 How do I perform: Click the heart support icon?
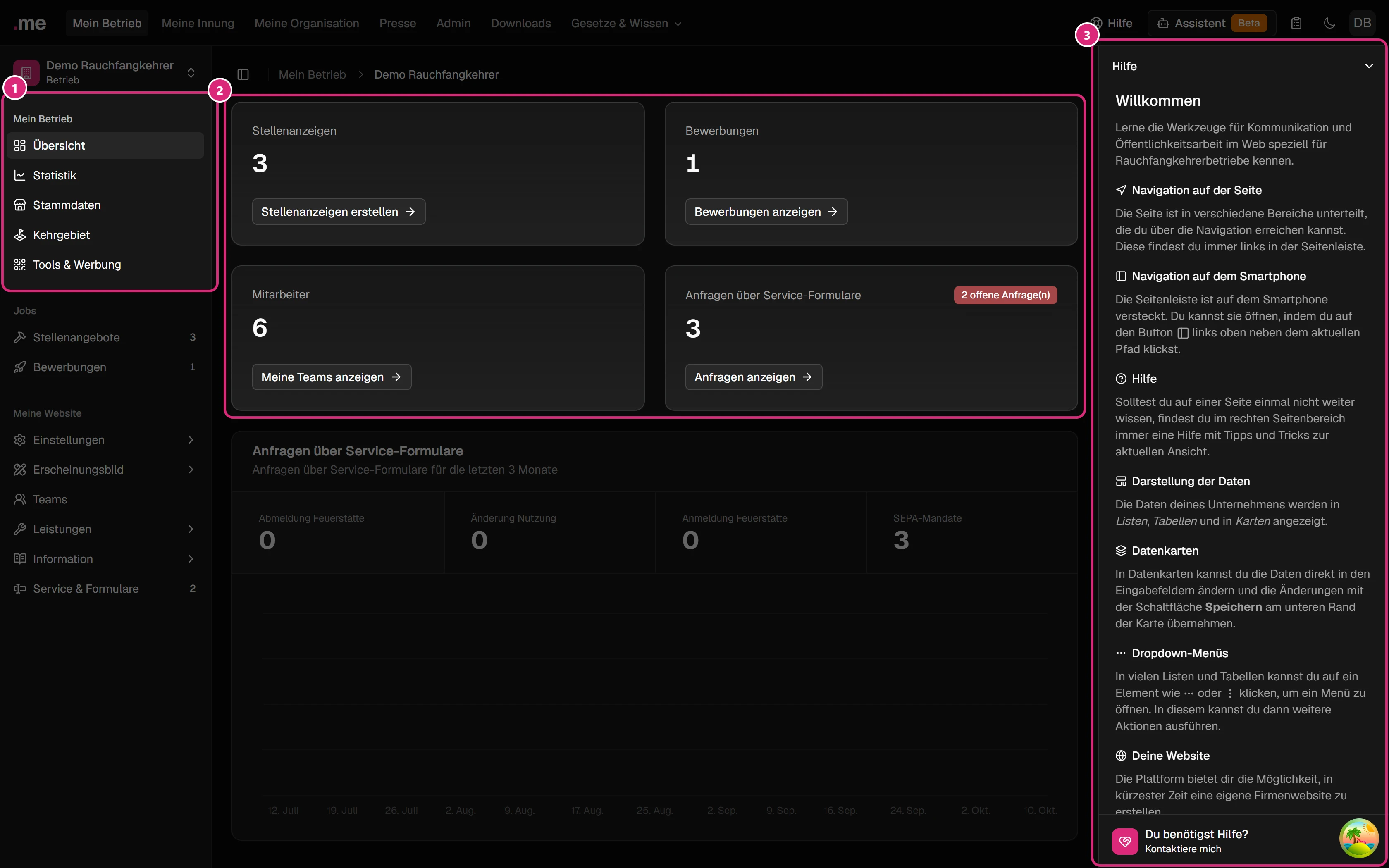click(1124, 842)
